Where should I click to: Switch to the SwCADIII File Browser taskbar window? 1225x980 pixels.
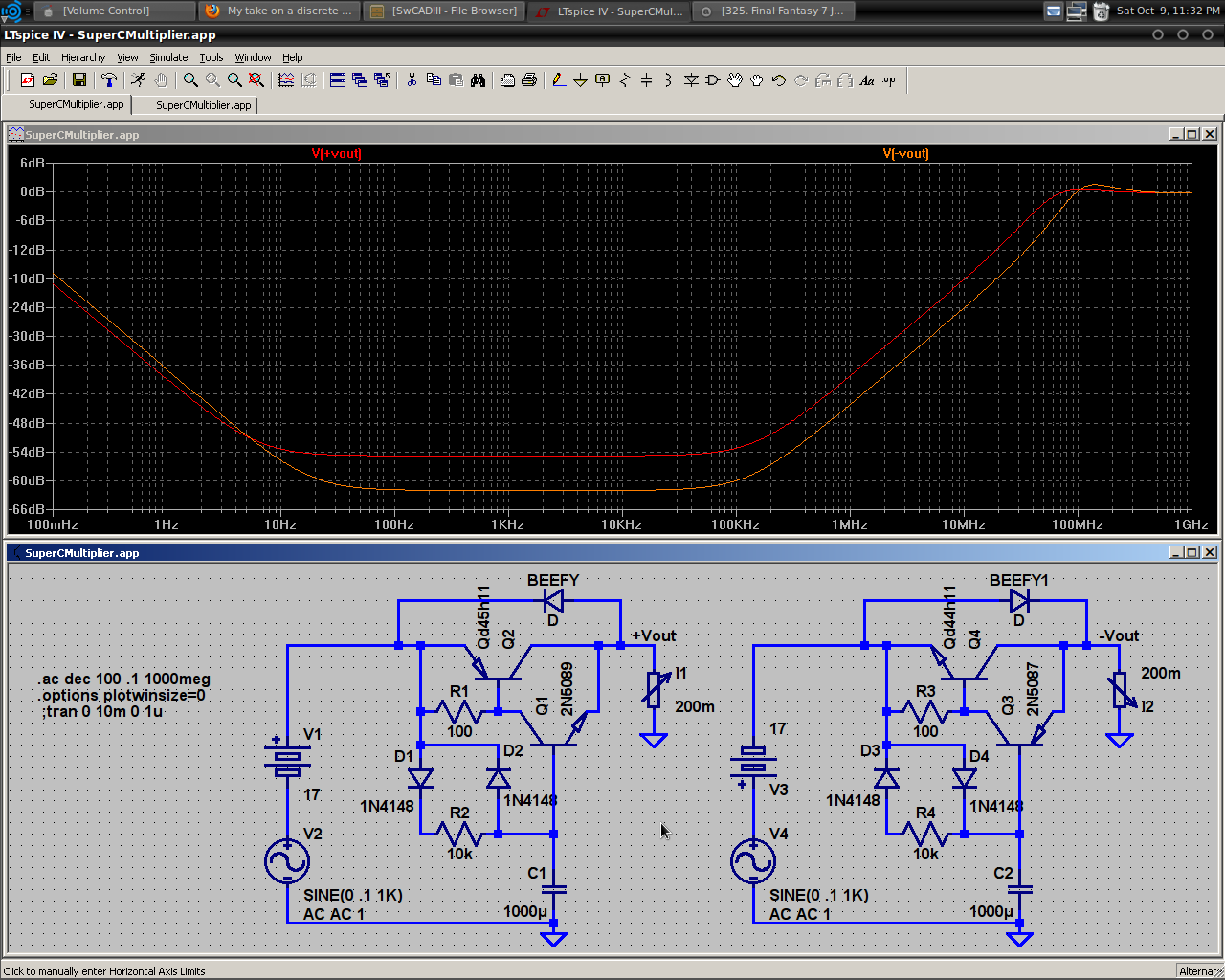click(x=445, y=11)
